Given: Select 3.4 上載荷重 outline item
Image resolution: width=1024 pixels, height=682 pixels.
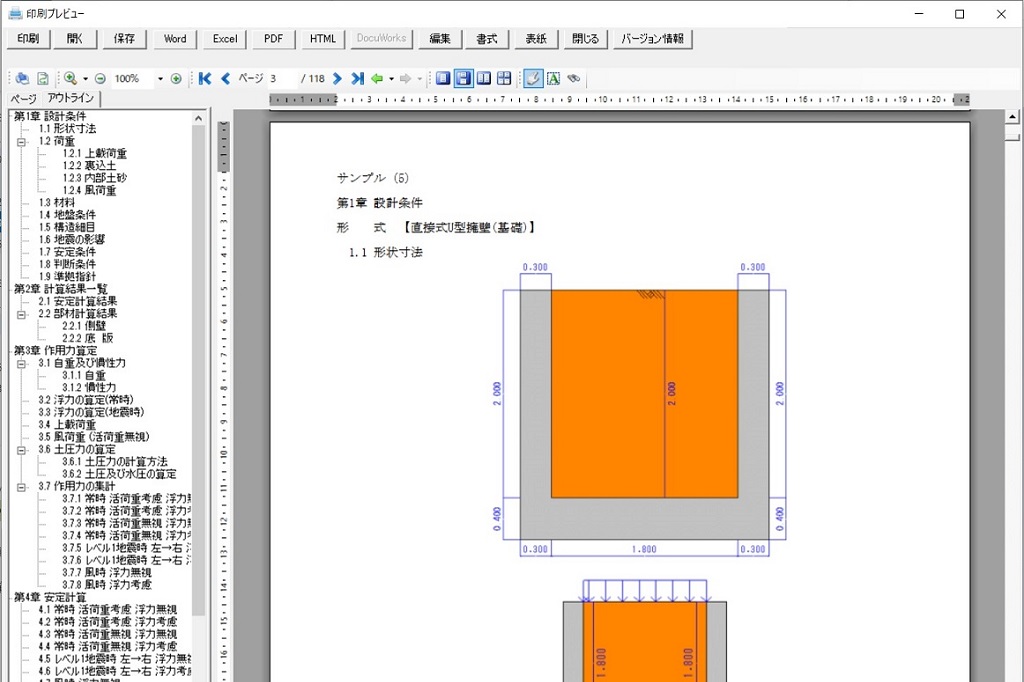Looking at the screenshot, I should (67, 425).
